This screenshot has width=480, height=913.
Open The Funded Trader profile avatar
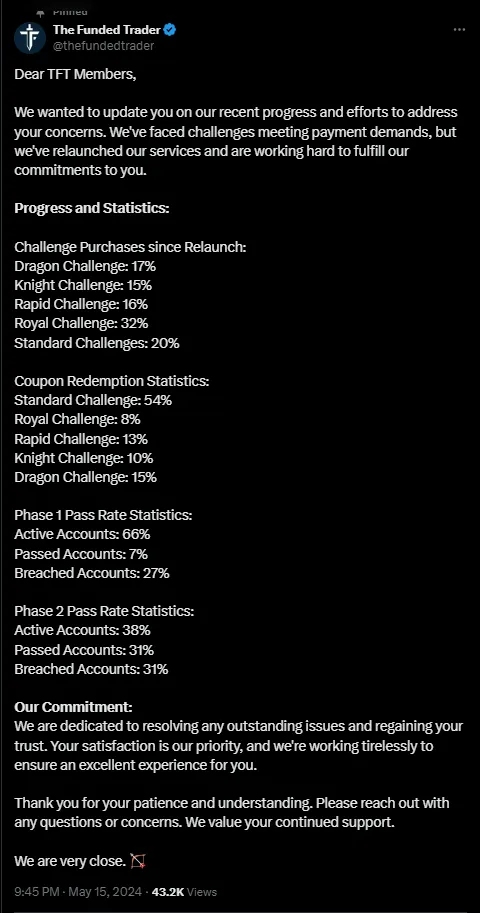[30, 38]
